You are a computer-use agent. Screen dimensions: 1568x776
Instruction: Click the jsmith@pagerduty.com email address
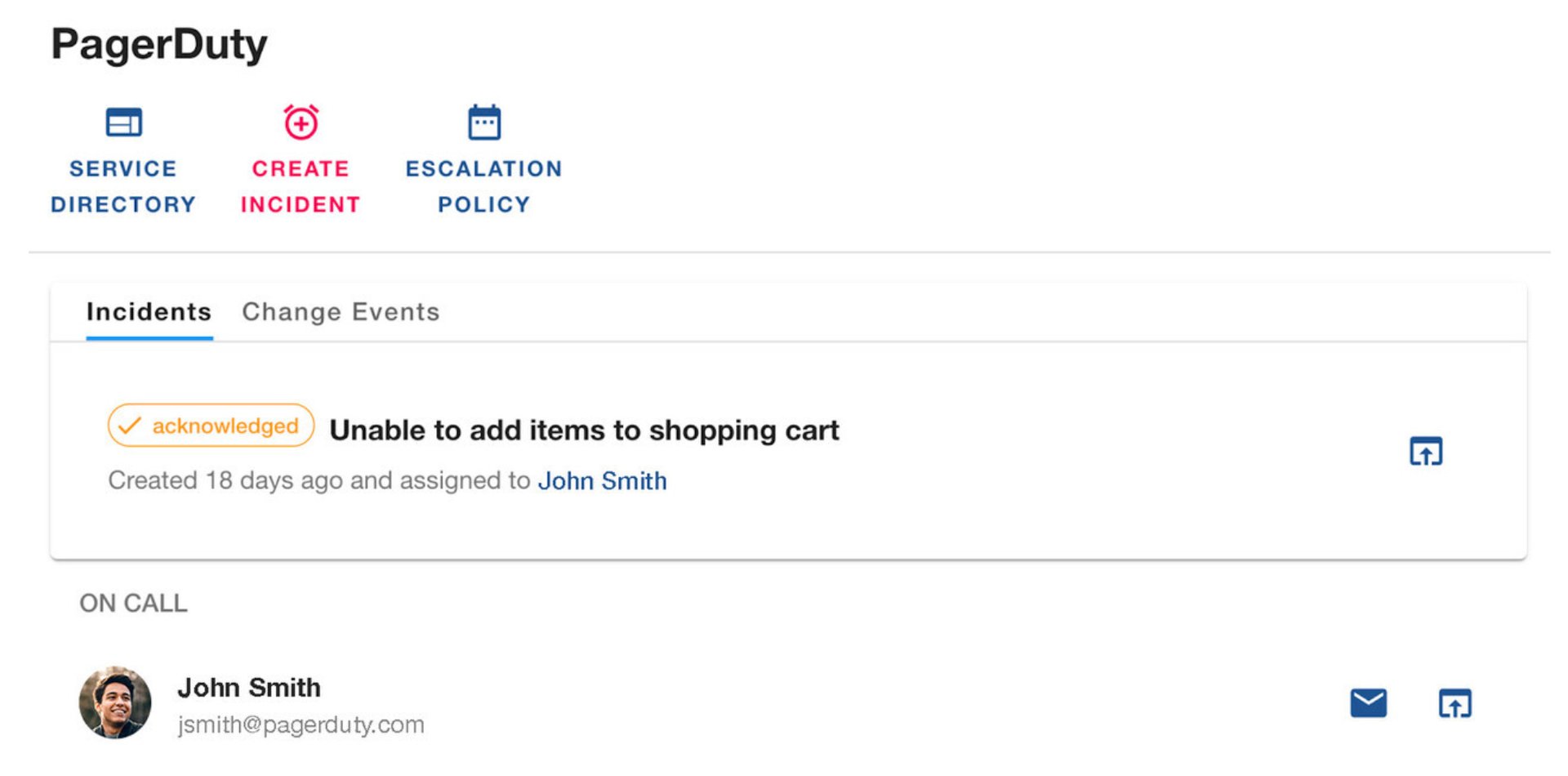coord(301,725)
